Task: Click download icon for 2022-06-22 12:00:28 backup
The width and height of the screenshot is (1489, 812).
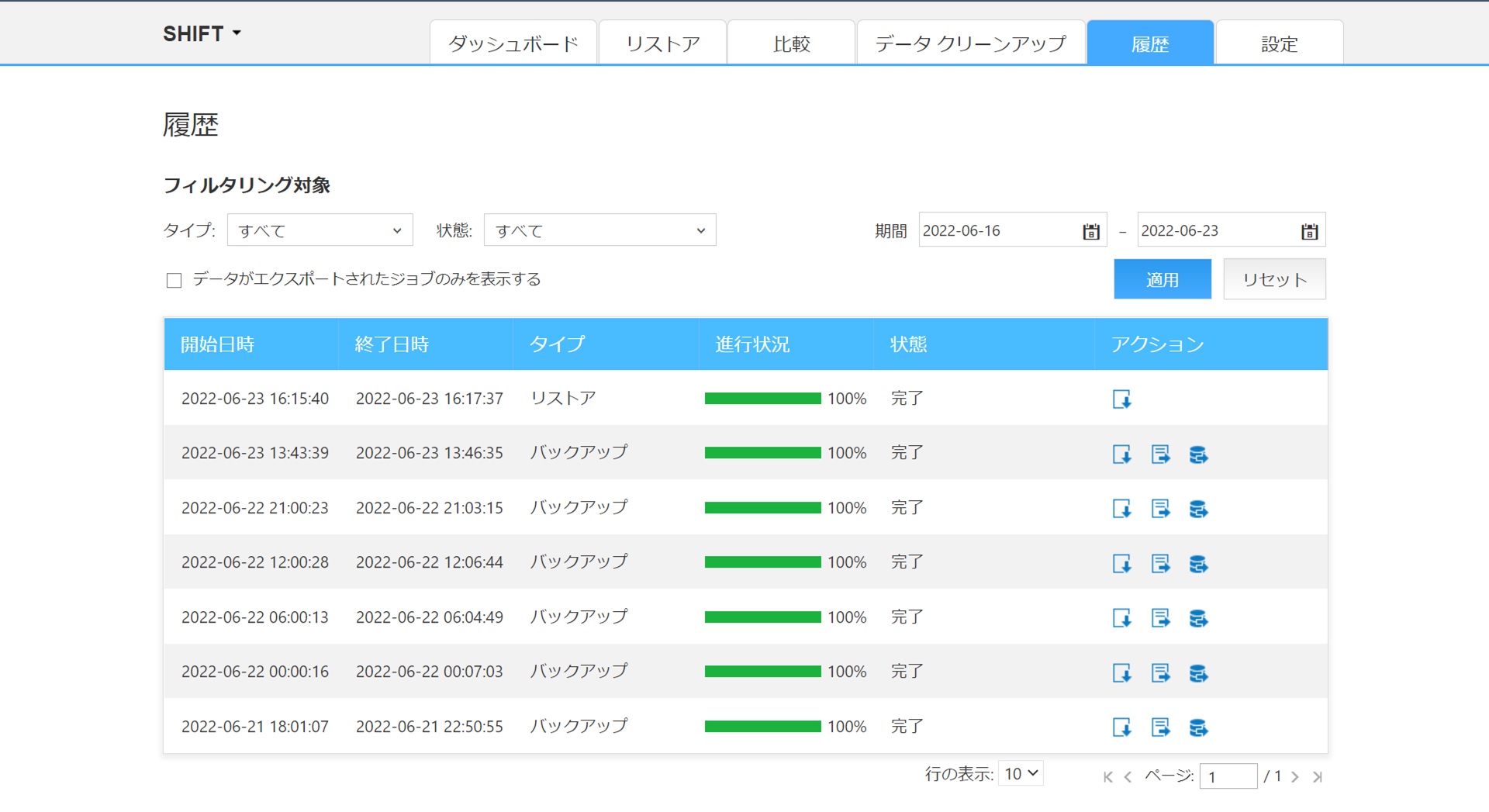Action: pyautogui.click(x=1121, y=563)
